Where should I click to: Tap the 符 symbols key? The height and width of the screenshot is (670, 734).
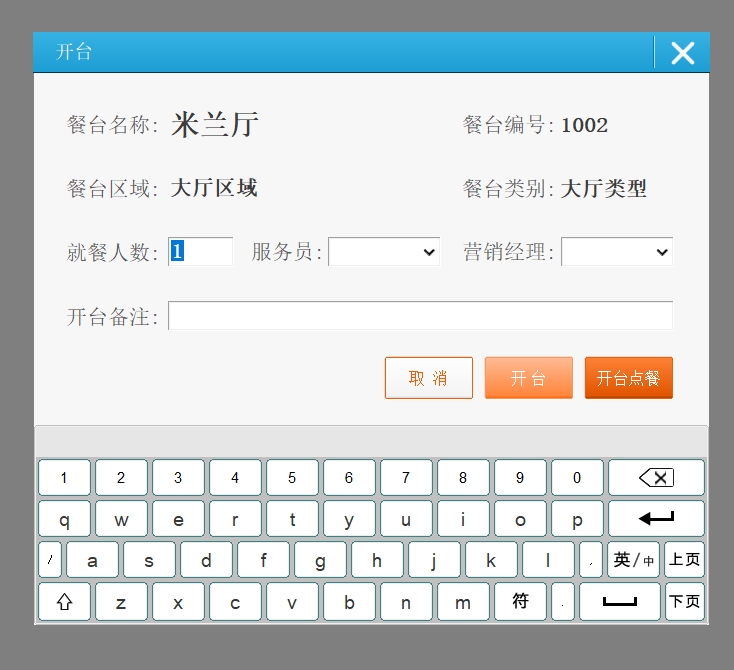tap(520, 602)
